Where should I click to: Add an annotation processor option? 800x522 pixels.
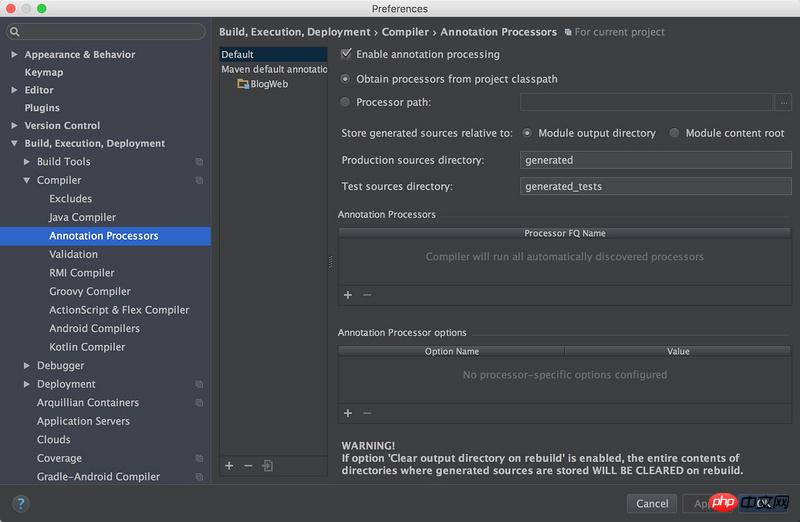348,413
